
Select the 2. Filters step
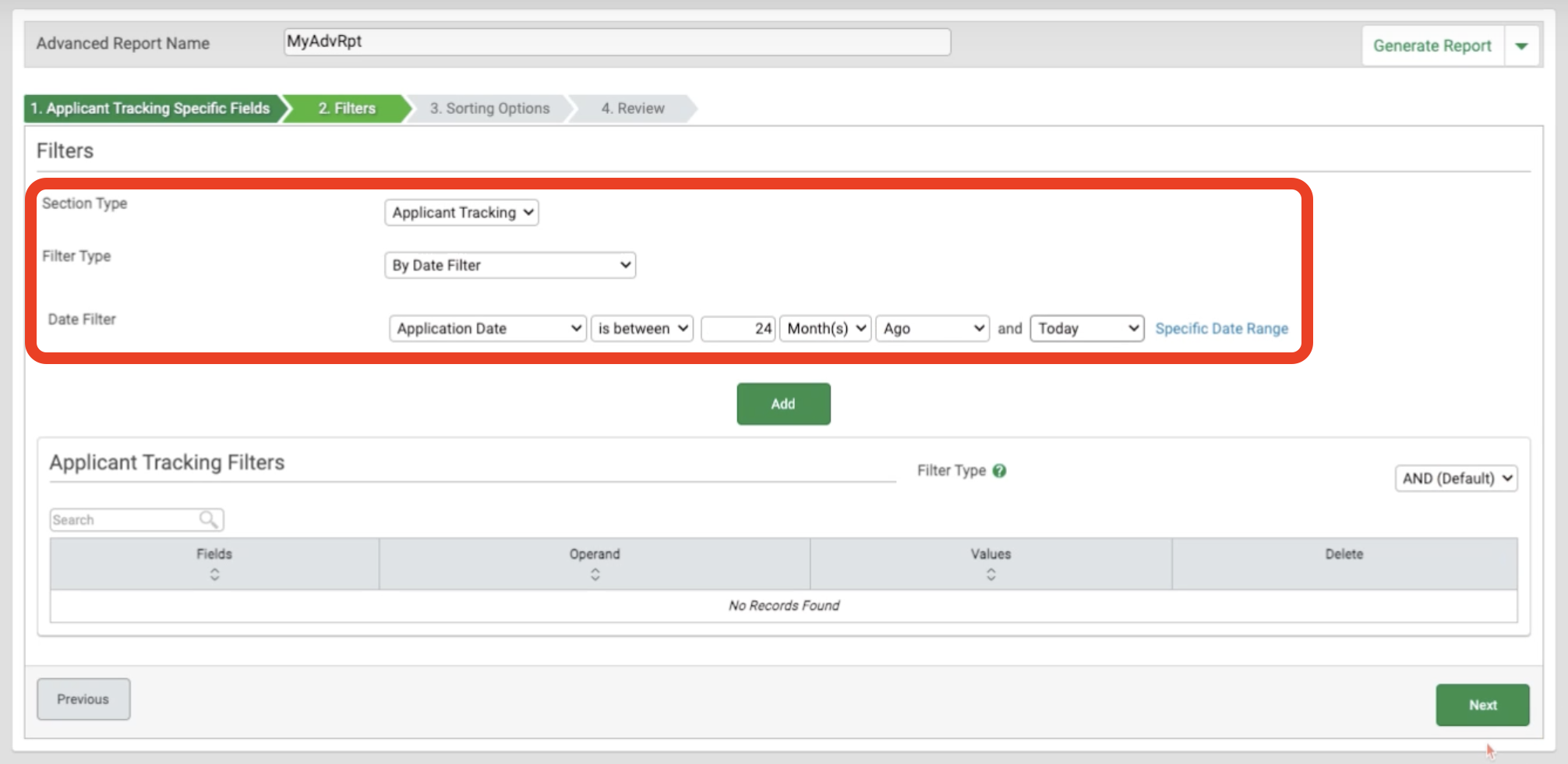[347, 108]
